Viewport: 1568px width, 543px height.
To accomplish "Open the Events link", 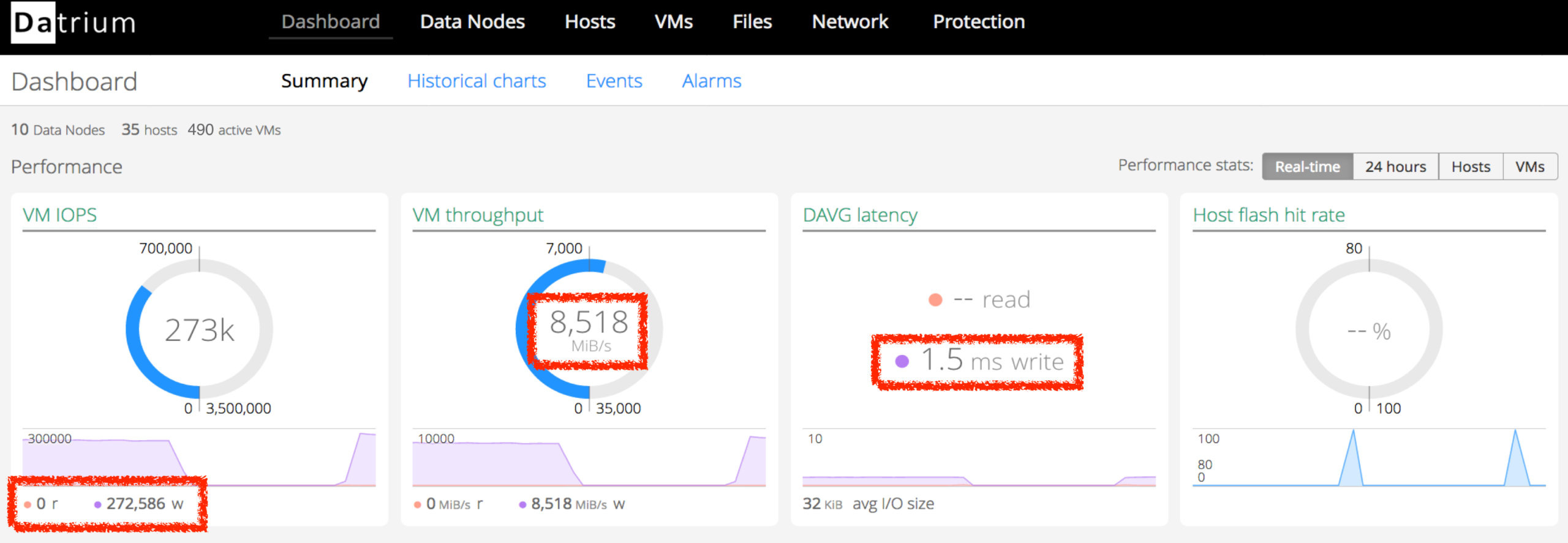I will click(614, 81).
